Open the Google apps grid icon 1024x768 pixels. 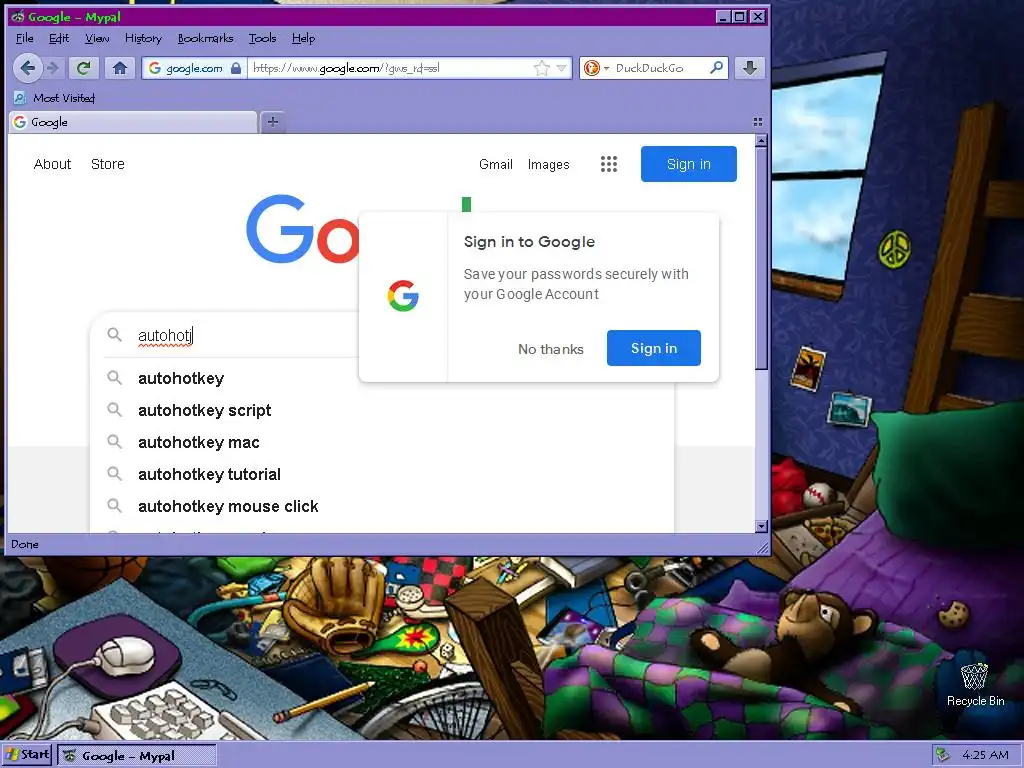[x=609, y=164]
